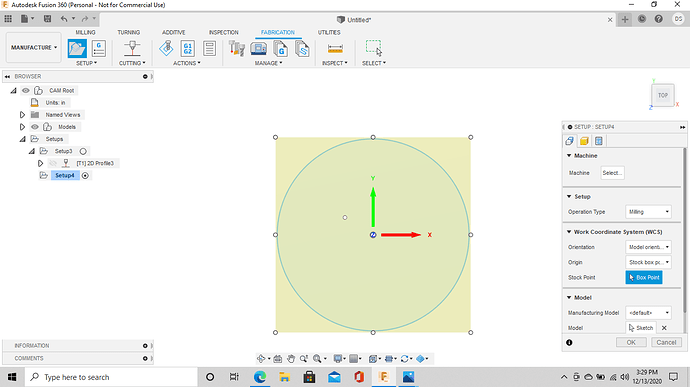Screen dimensions: 690x387
Task: Collapse the Setups tree node
Action: point(22,139)
